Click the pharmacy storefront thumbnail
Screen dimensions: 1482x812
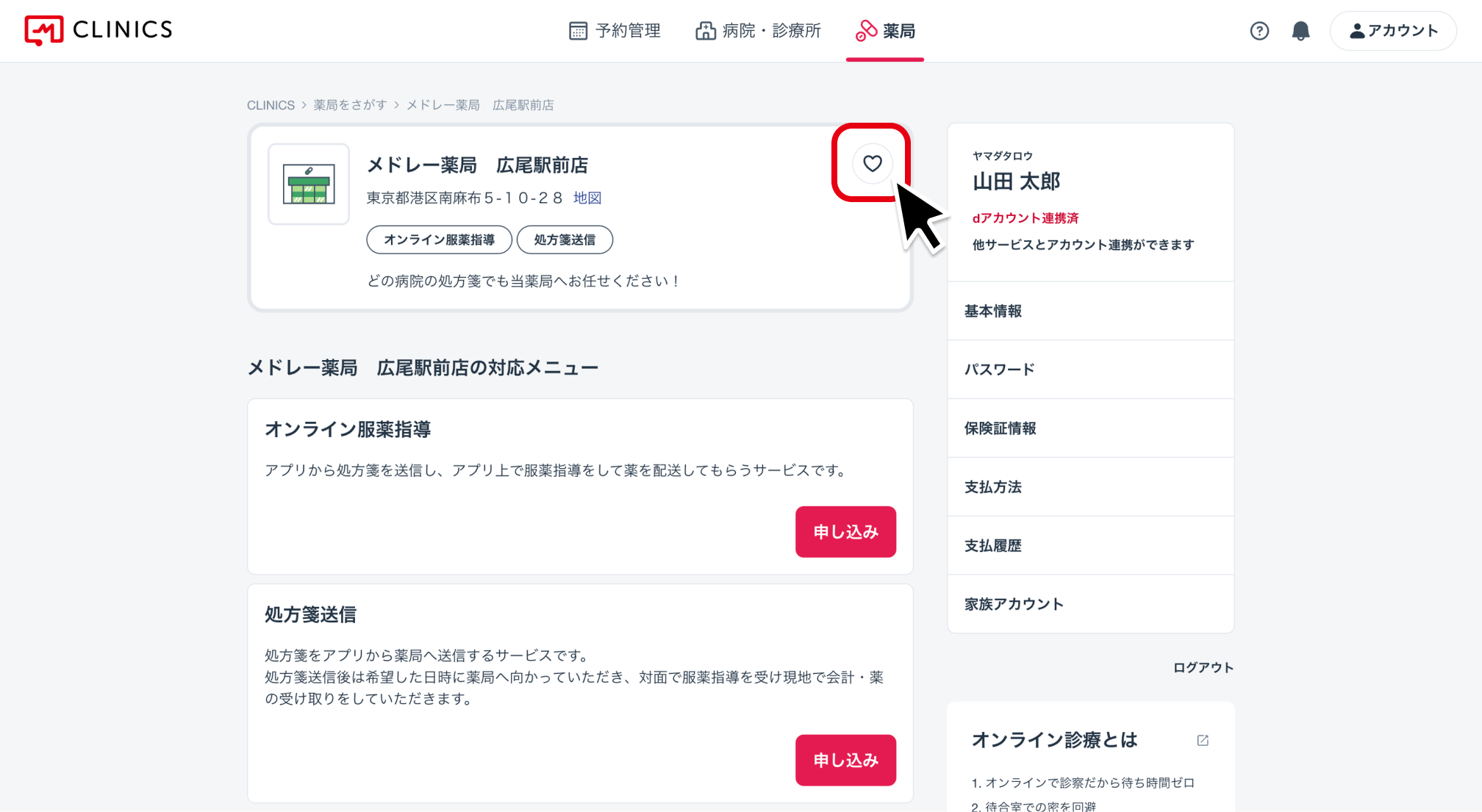(309, 184)
